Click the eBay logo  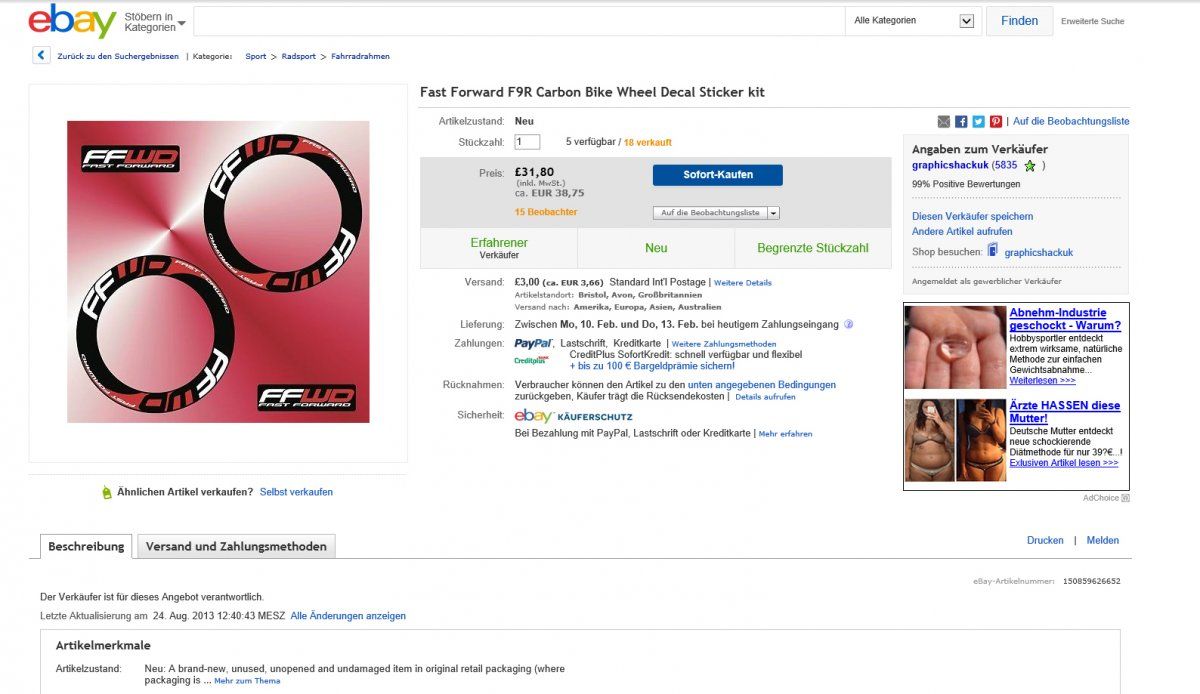pos(72,21)
